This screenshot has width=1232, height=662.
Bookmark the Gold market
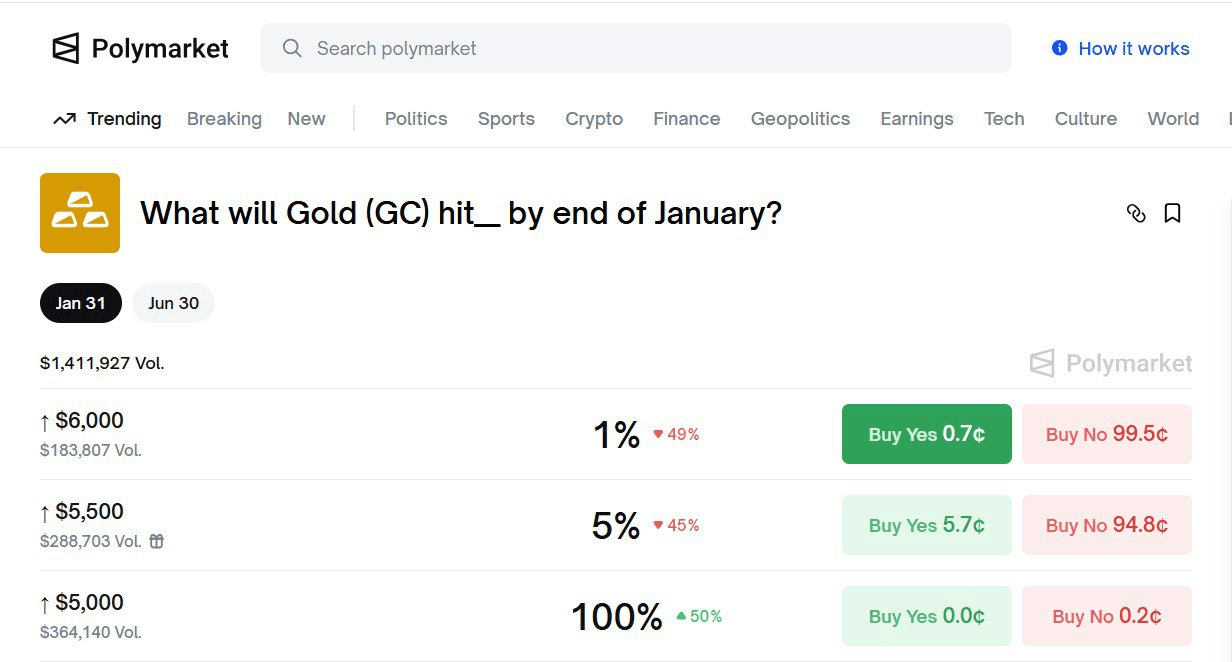(1173, 213)
